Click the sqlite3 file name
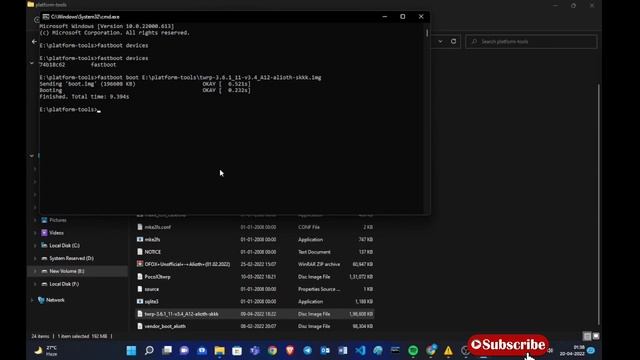This screenshot has height=360, width=640. pos(151,301)
